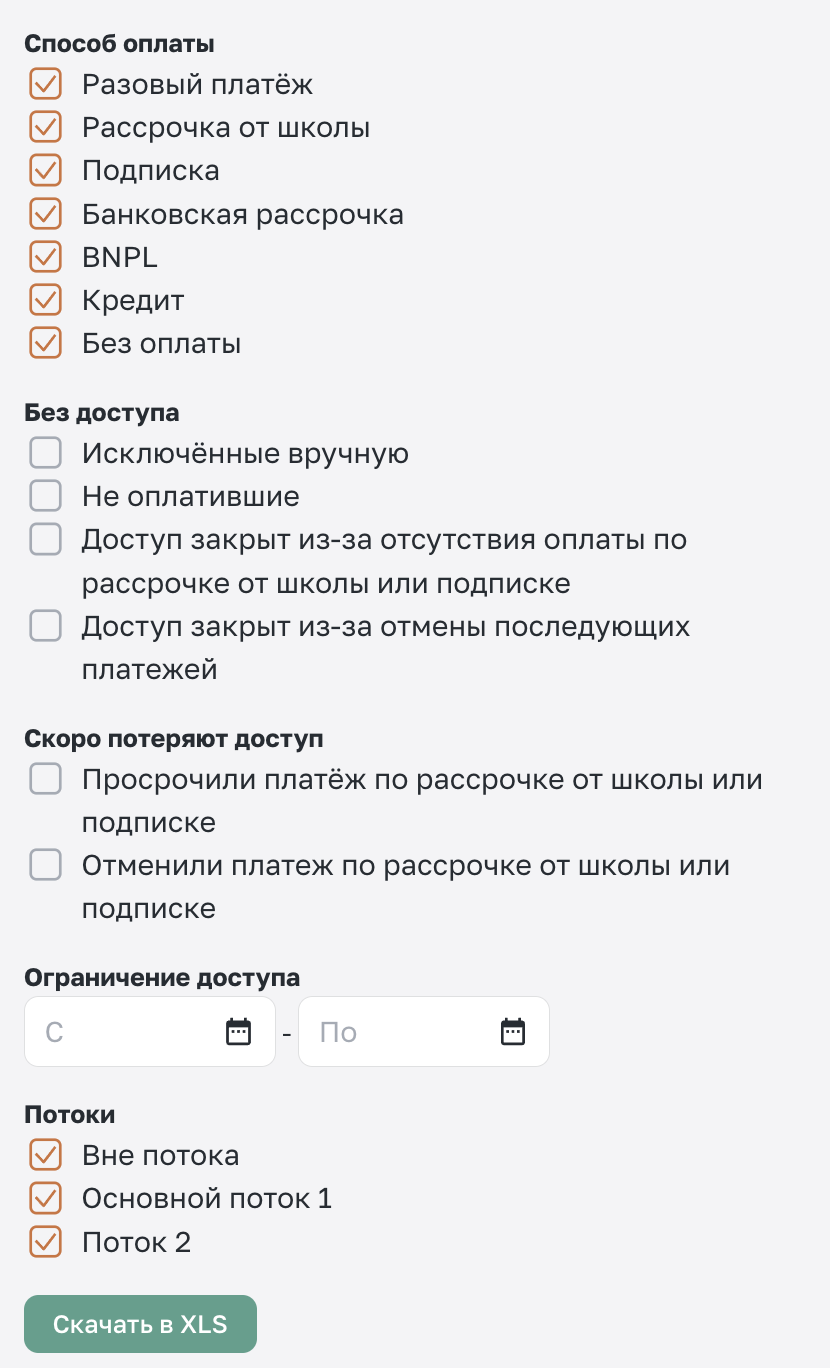
Task: Toggle the "Кредит" checkbox
Action: pyautogui.click(x=46, y=300)
